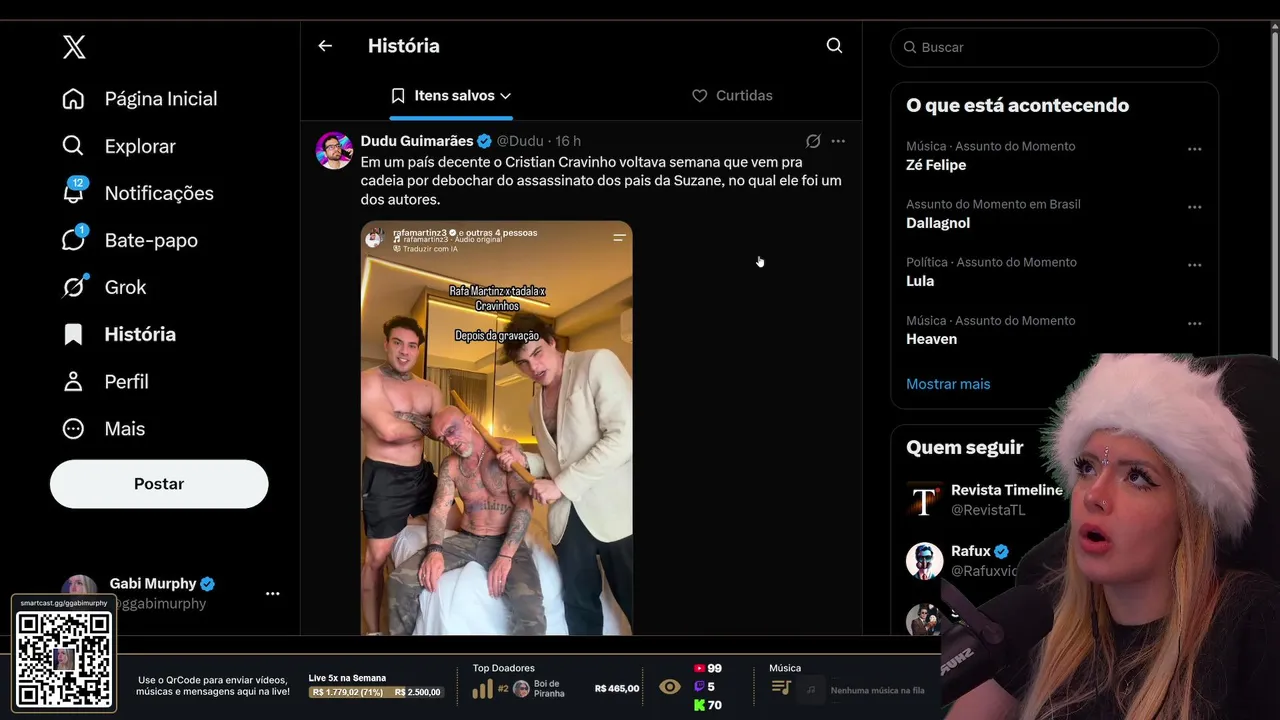Screen dimensions: 1280x720
Task: Click the QR code in the stream overlay
Action: 64,659
